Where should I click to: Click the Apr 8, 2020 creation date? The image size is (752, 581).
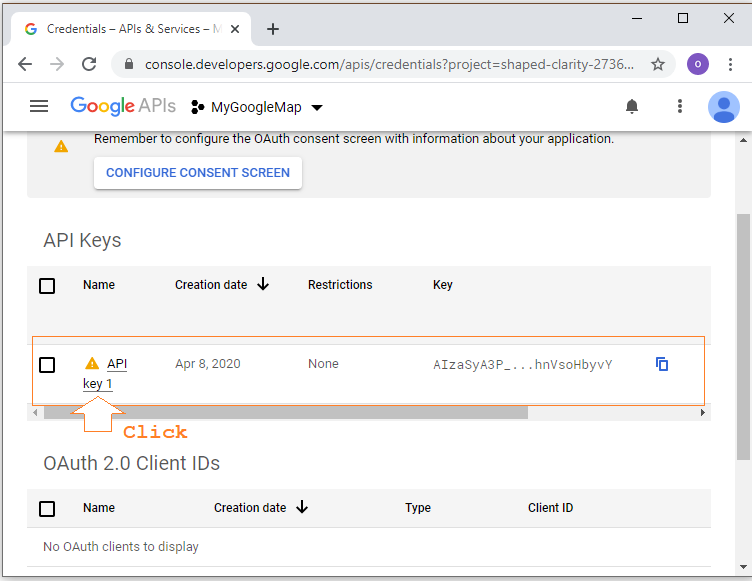tap(208, 364)
